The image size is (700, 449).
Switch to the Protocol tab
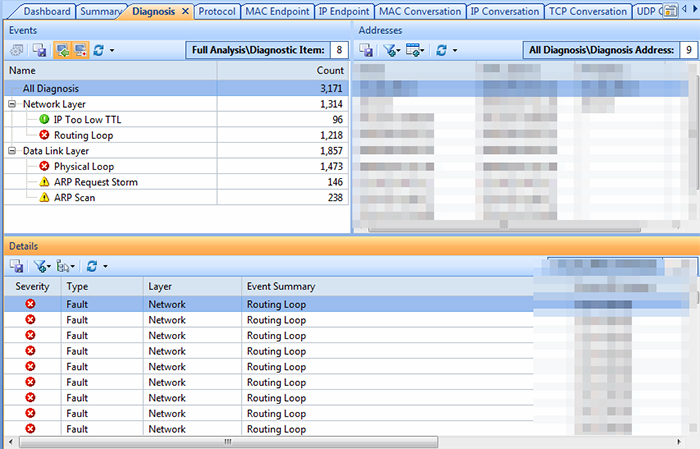tap(216, 12)
